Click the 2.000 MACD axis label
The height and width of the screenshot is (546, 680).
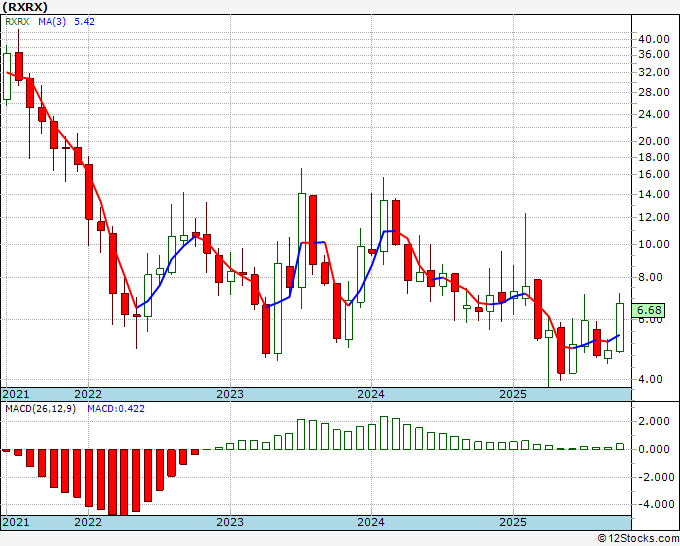click(x=654, y=421)
